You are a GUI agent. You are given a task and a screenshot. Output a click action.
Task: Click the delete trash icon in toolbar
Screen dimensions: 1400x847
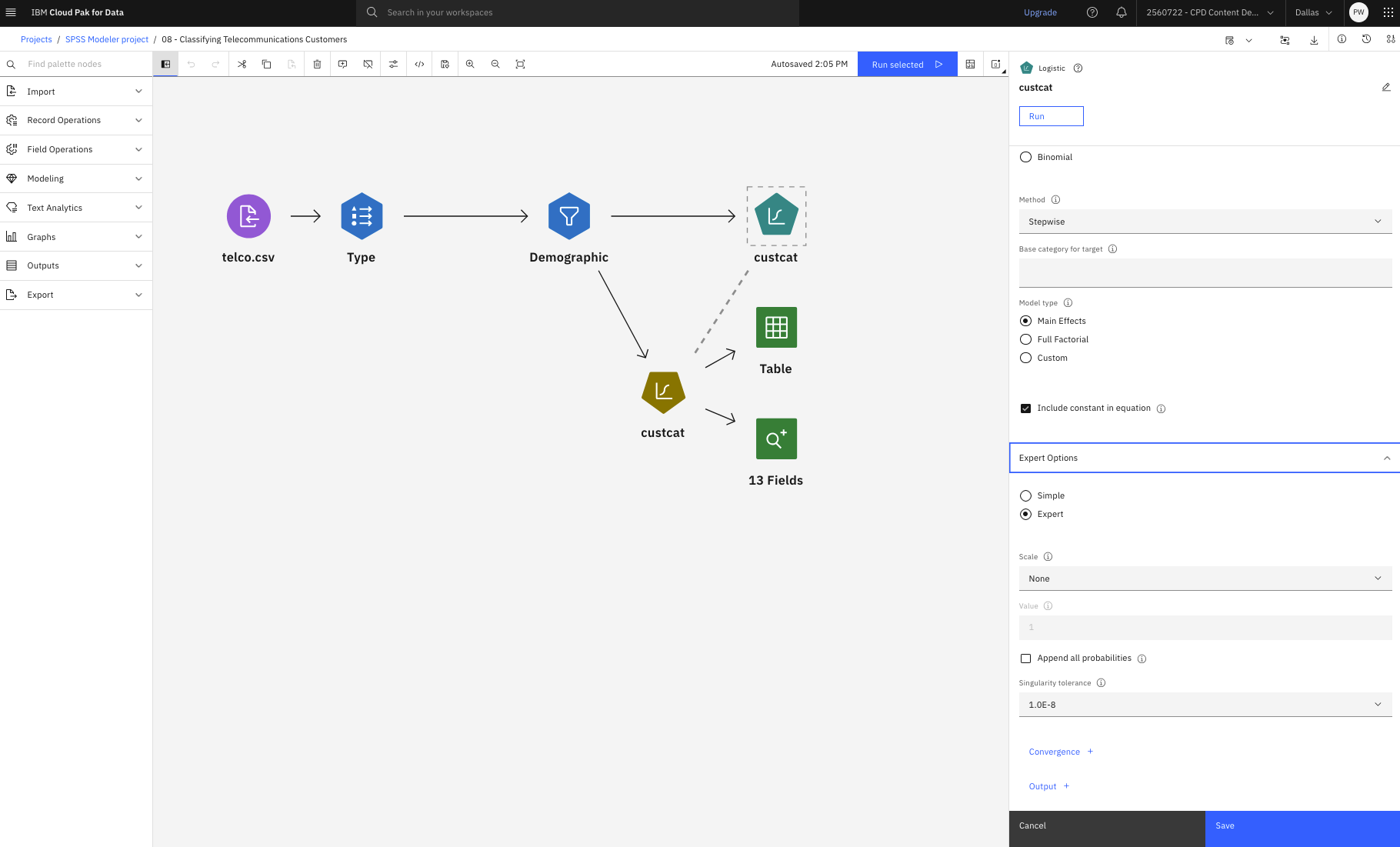[317, 65]
